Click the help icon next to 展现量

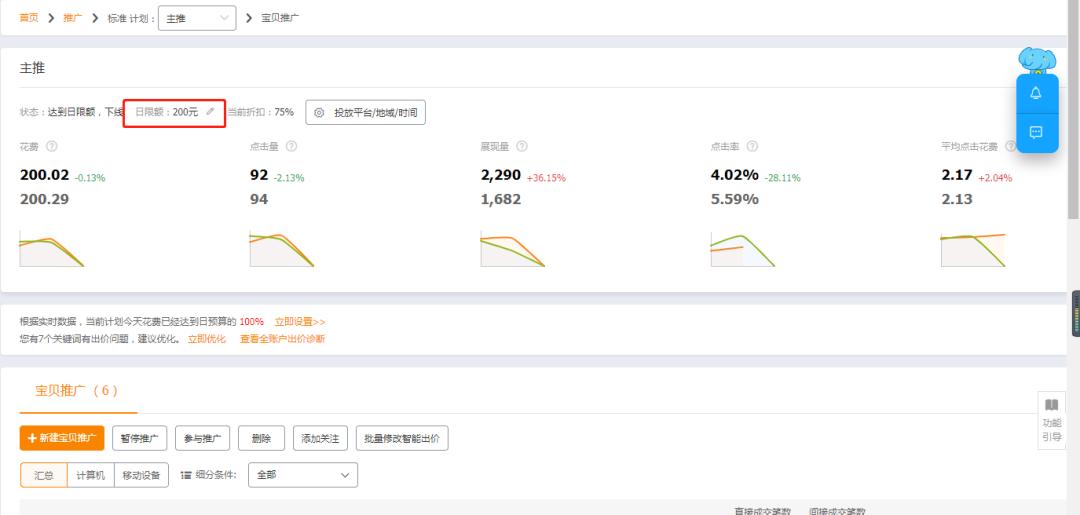point(522,146)
